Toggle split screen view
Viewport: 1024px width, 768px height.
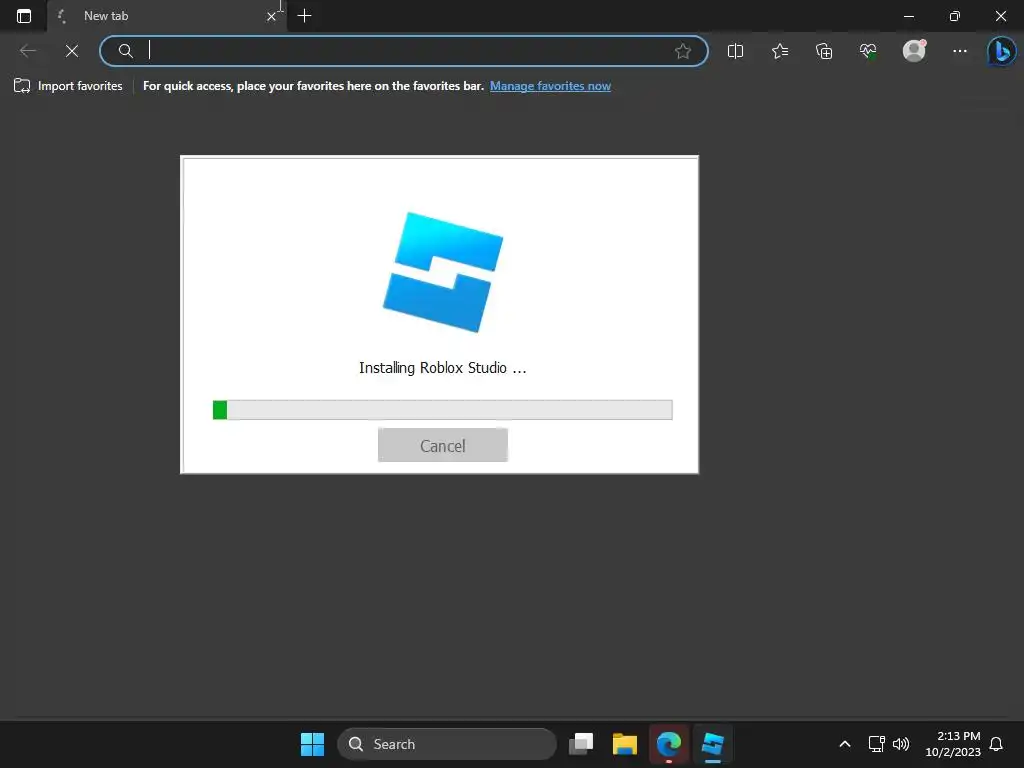coord(735,51)
